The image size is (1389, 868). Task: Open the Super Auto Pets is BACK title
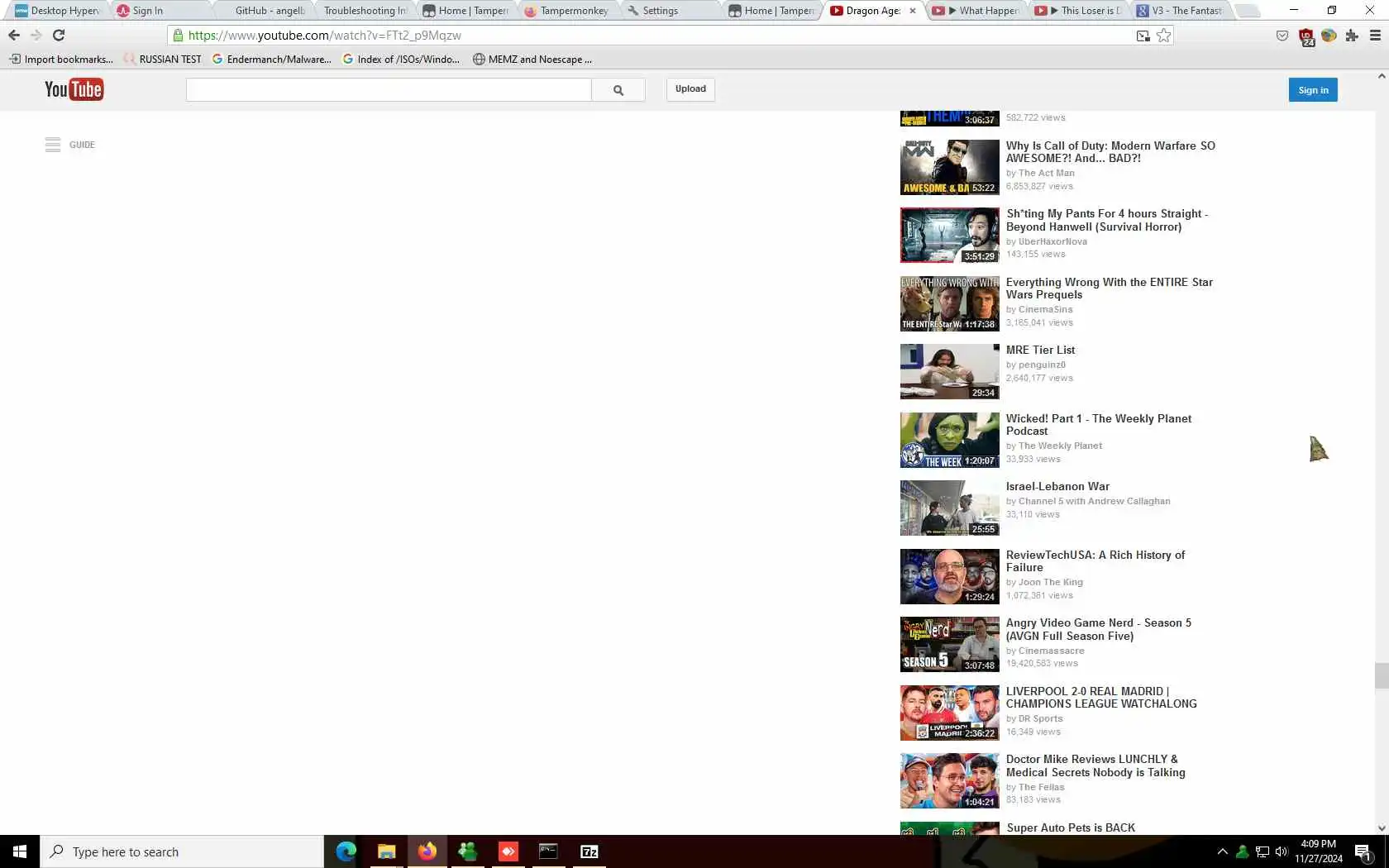[x=1071, y=827]
